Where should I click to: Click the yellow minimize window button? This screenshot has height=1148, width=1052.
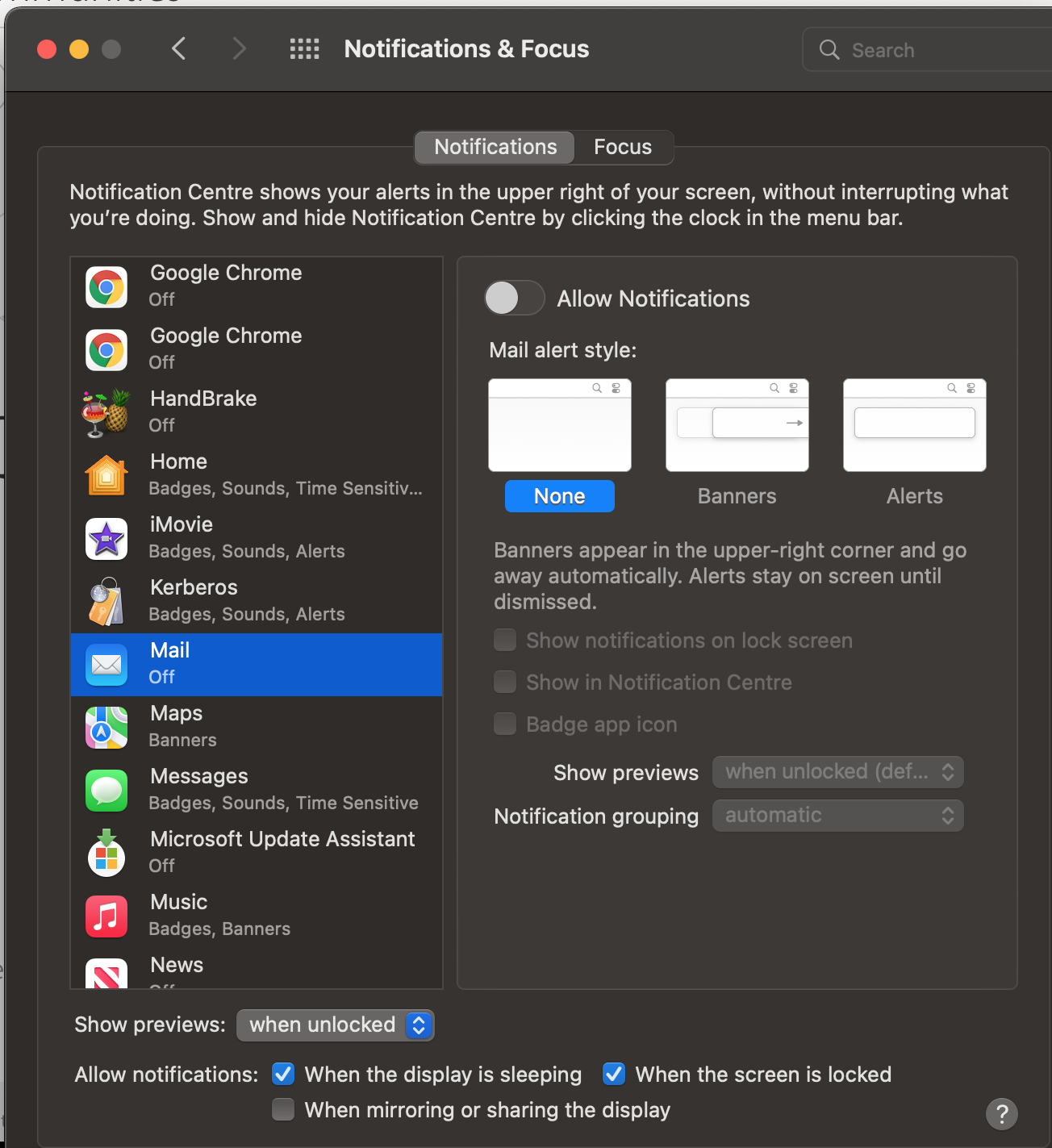point(79,49)
